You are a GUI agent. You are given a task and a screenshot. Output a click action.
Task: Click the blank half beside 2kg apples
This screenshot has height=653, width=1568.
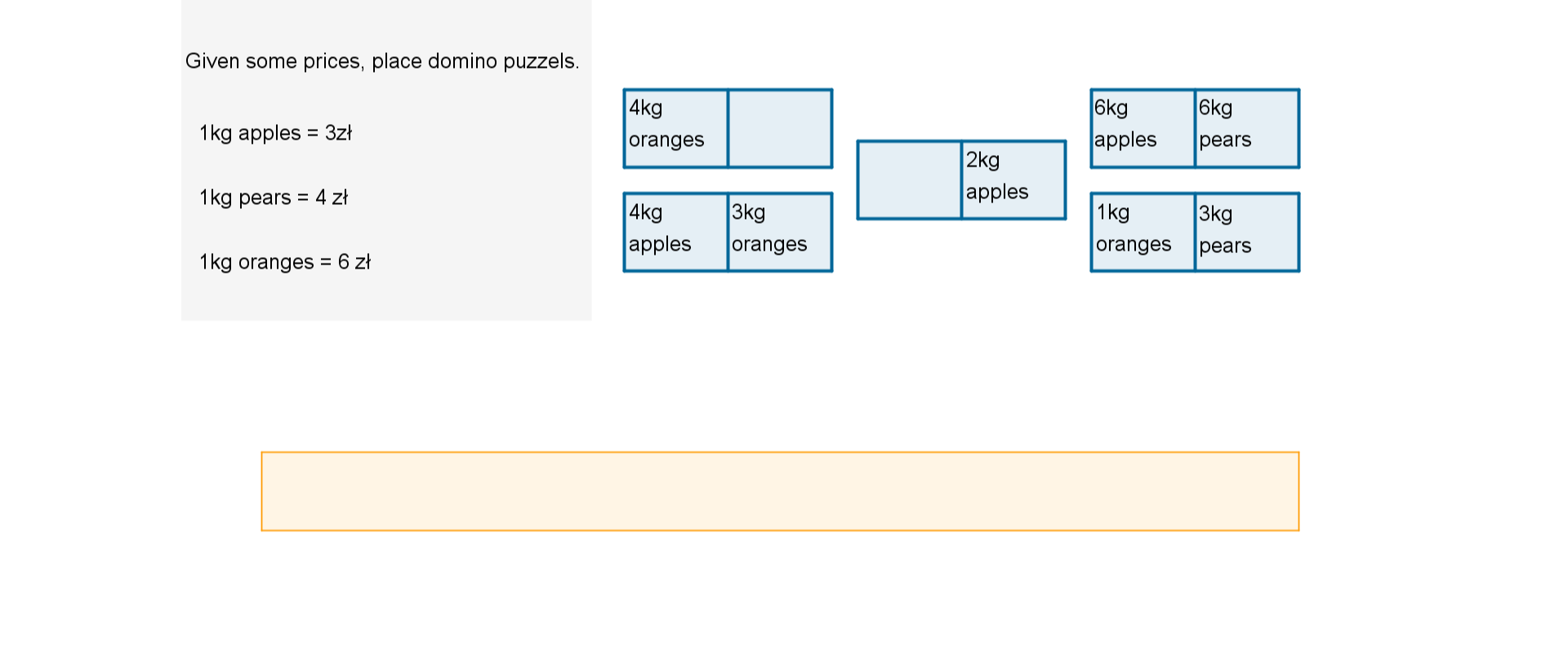909,180
